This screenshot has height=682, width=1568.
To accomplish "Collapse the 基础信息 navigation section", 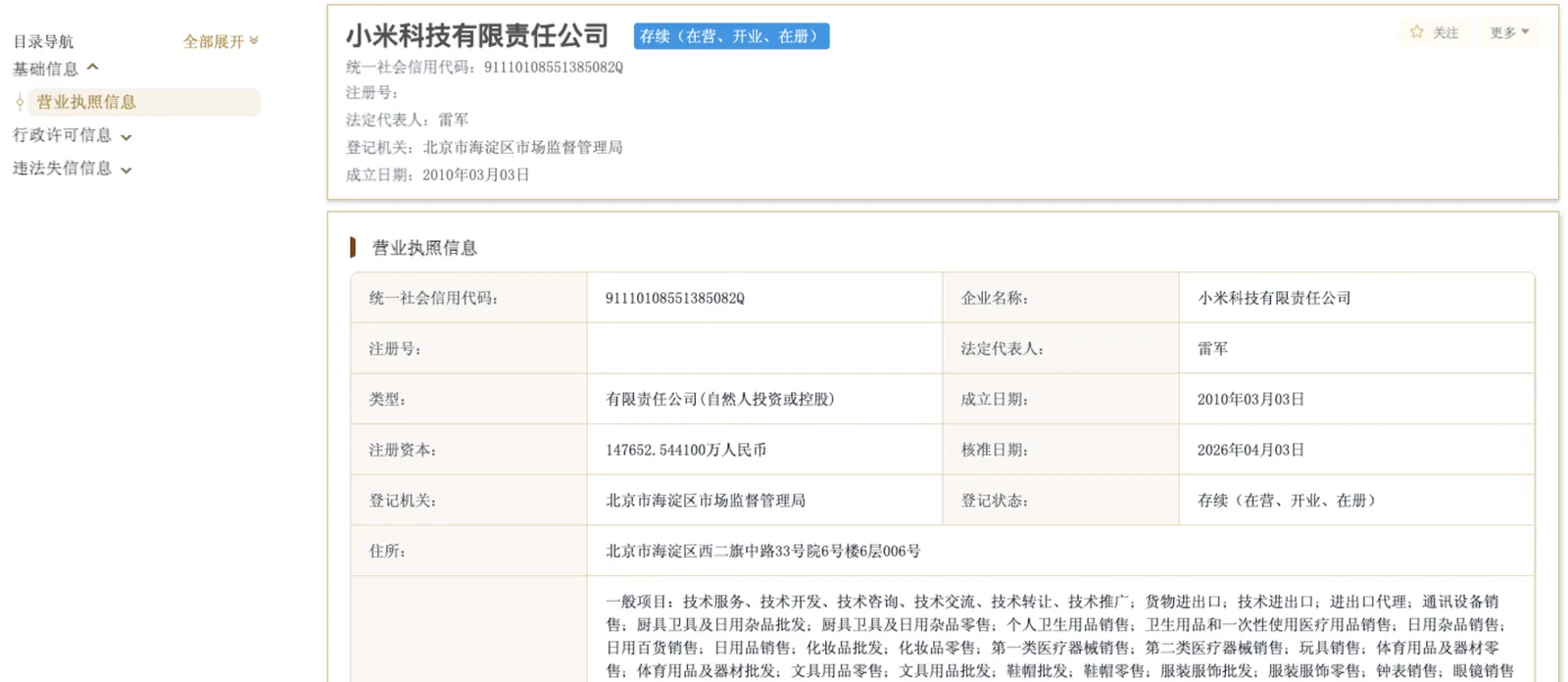I will pyautogui.click(x=56, y=69).
